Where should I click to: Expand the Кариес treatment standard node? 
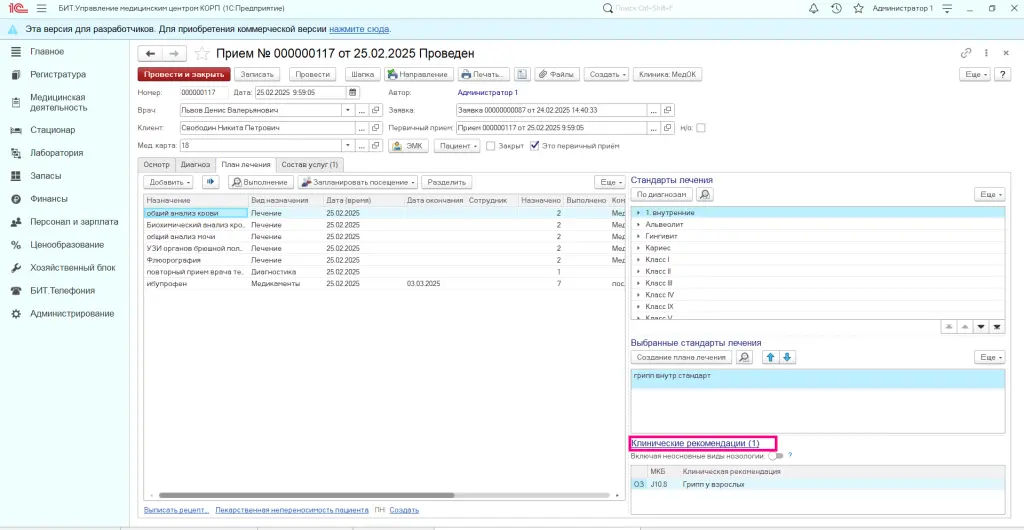(638, 248)
